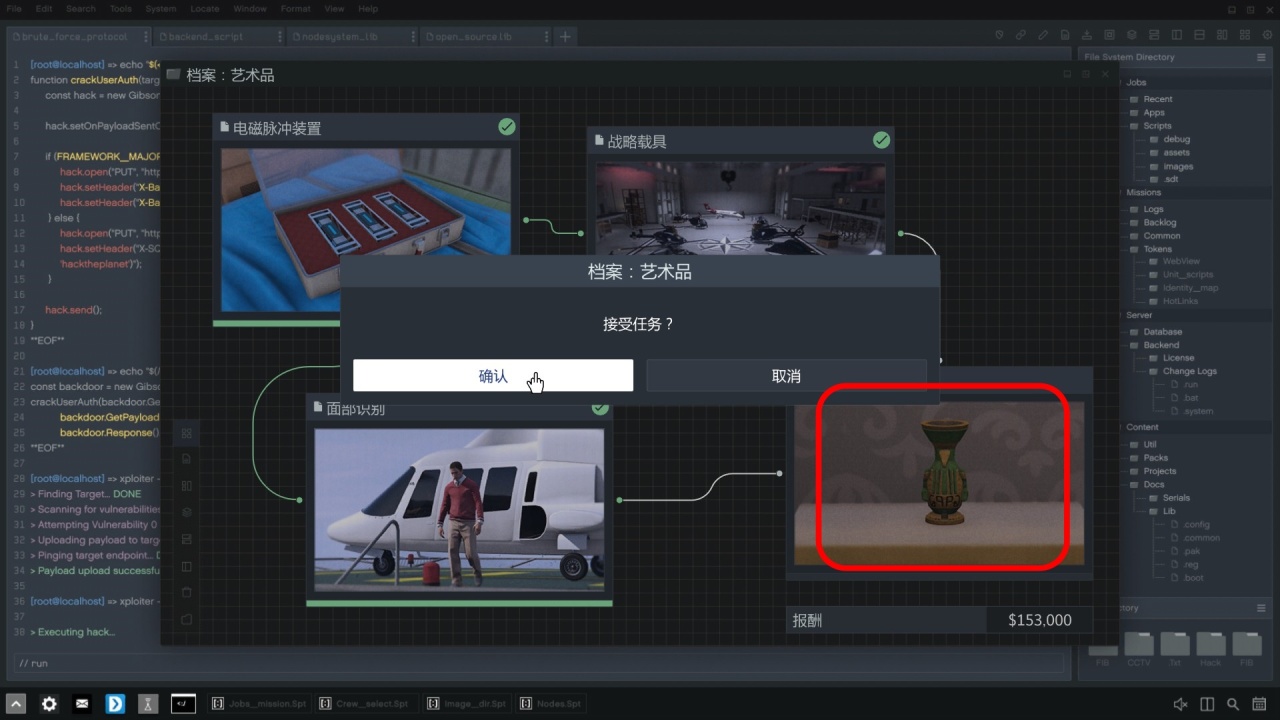Select the 电磁脉冲装置 briefcase thumbnail
The height and width of the screenshot is (720, 1280).
pos(366,231)
